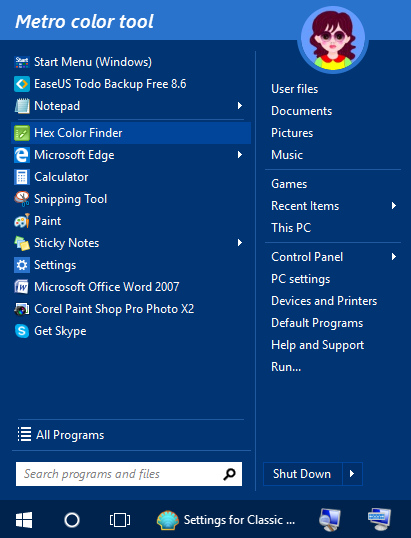Click the Cortana circle icon on the taskbar

pyautogui.click(x=72, y=520)
